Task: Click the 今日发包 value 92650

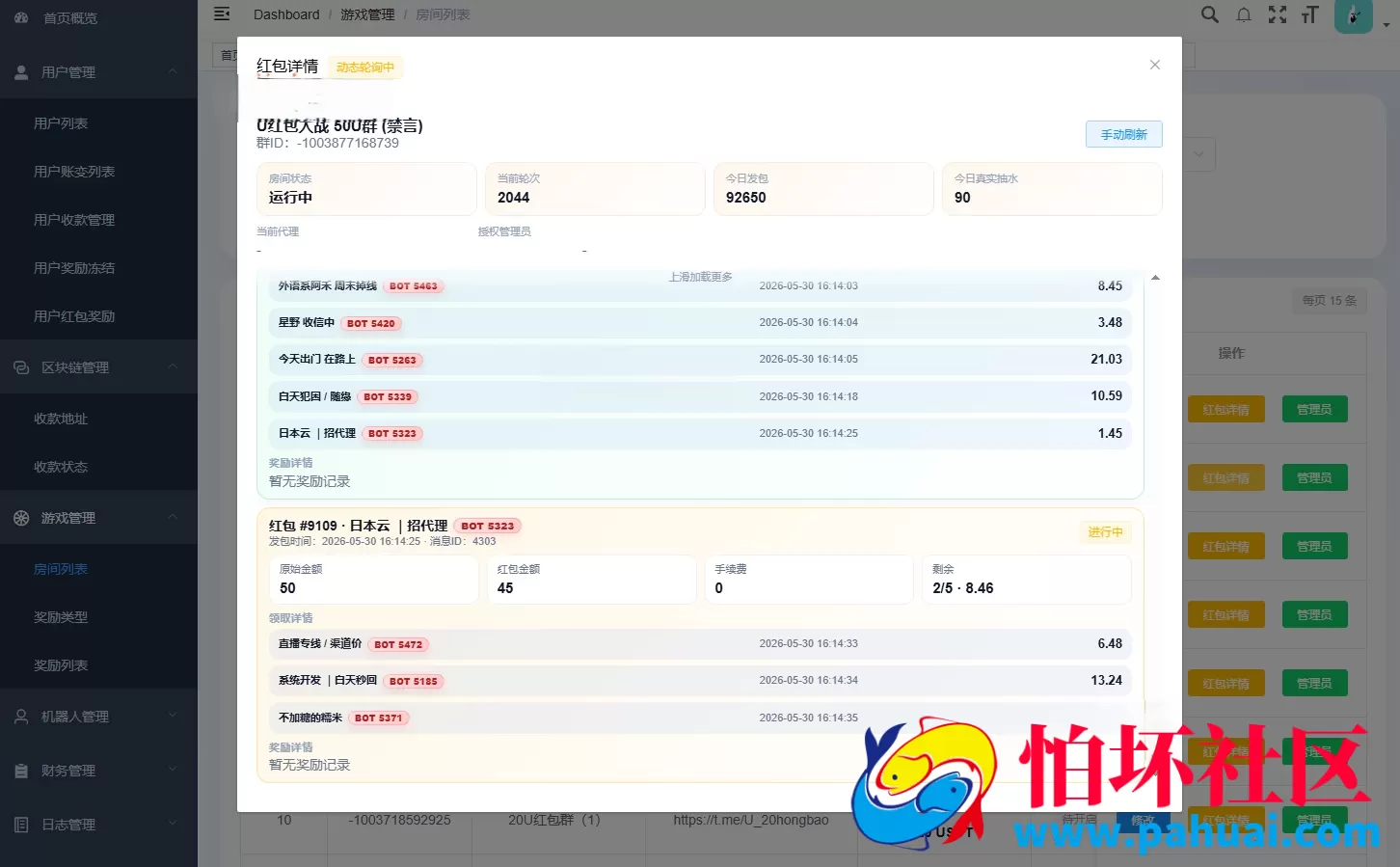Action: (746, 198)
